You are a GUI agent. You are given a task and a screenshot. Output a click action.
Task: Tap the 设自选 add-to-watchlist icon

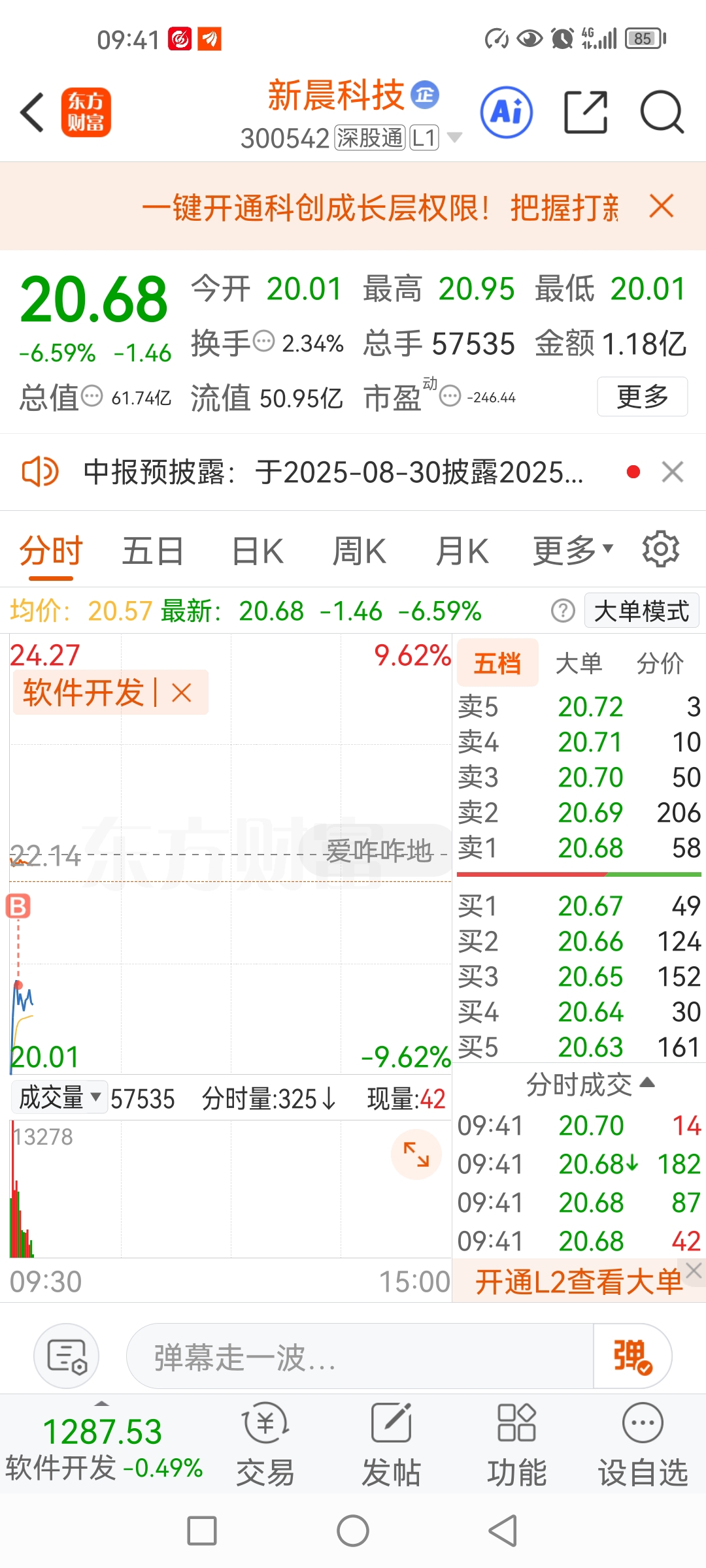(x=643, y=1445)
